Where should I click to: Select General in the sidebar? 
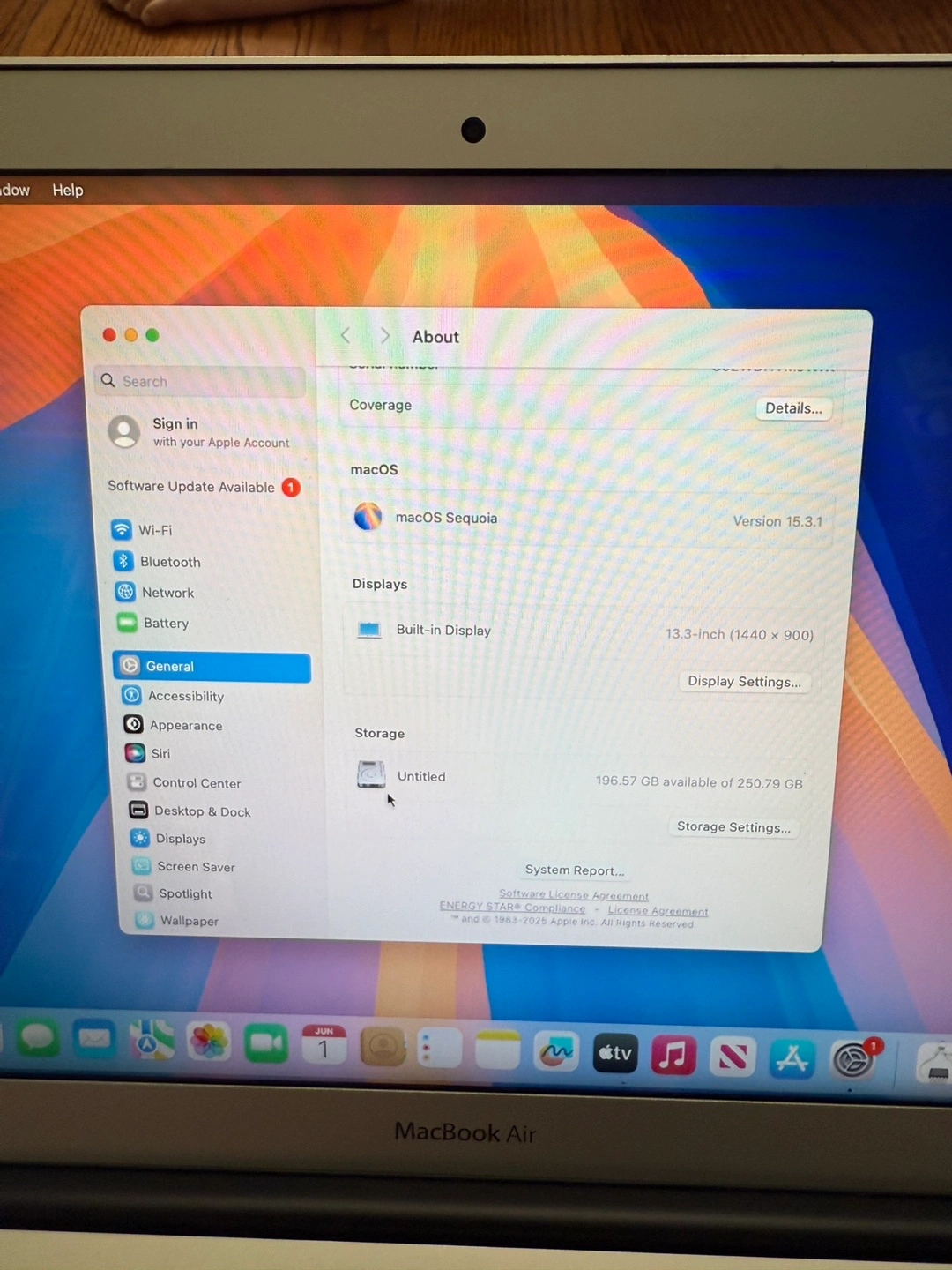(212, 667)
